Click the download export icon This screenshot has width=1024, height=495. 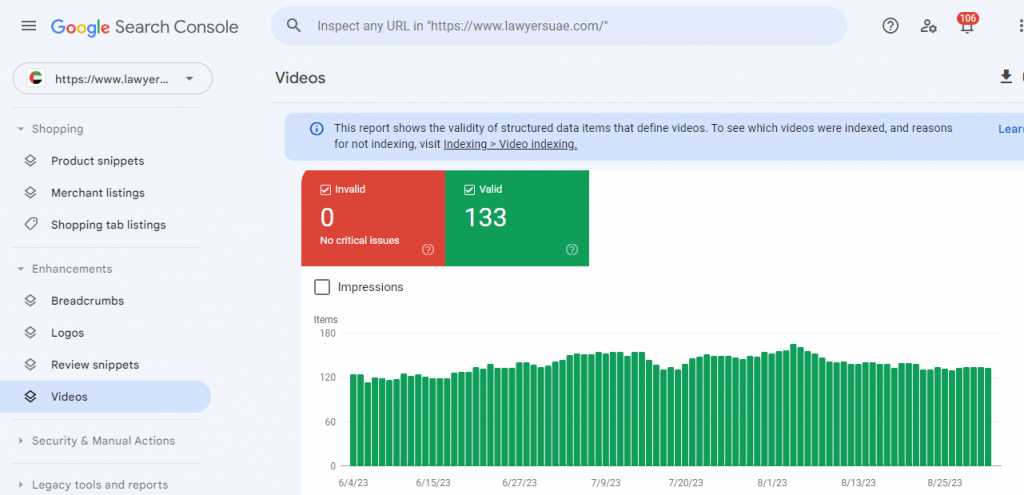click(1006, 77)
